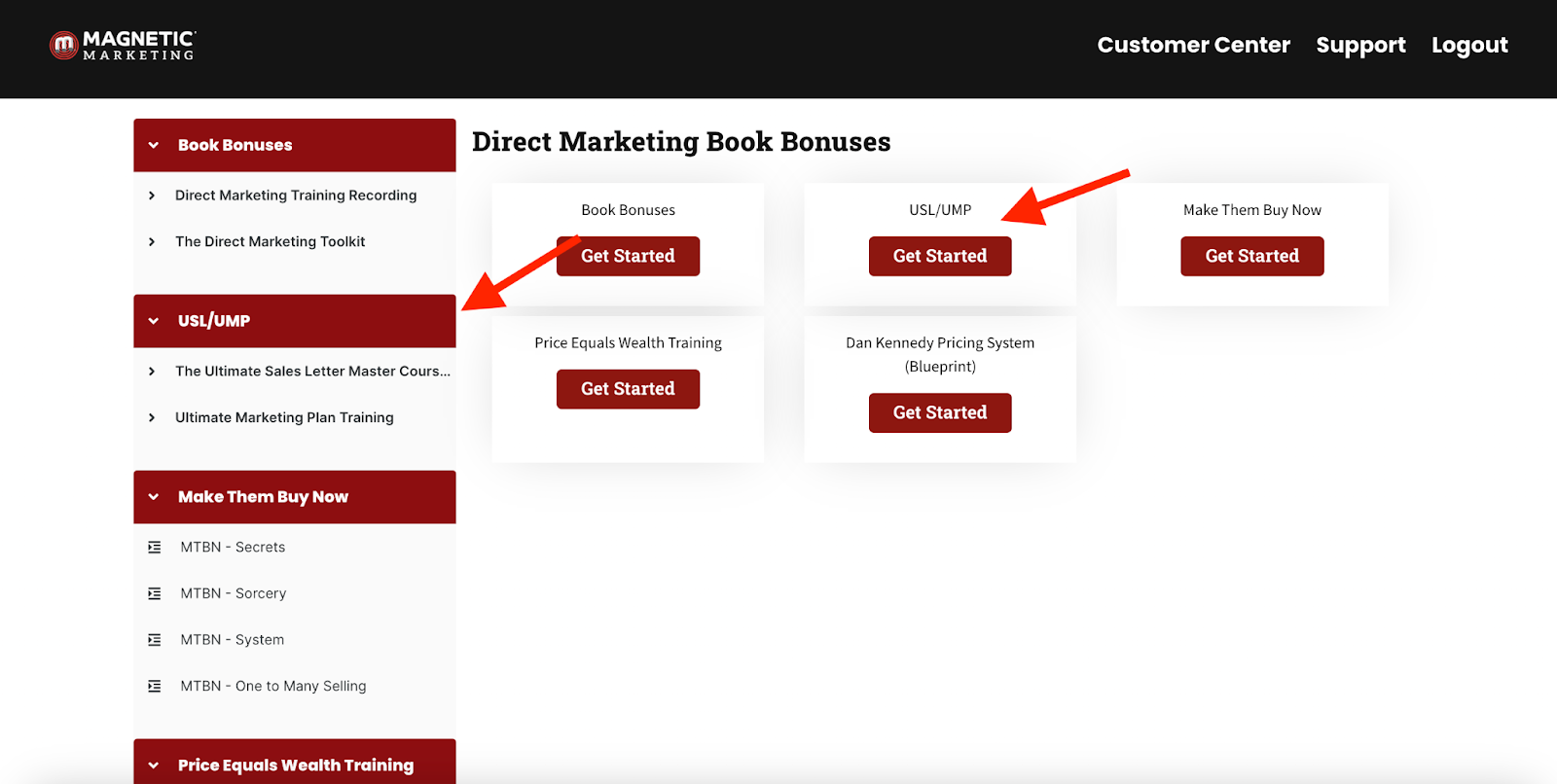This screenshot has height=784, width=1557.
Task: Click the list icon beside MTBN - System
Action: (x=155, y=640)
